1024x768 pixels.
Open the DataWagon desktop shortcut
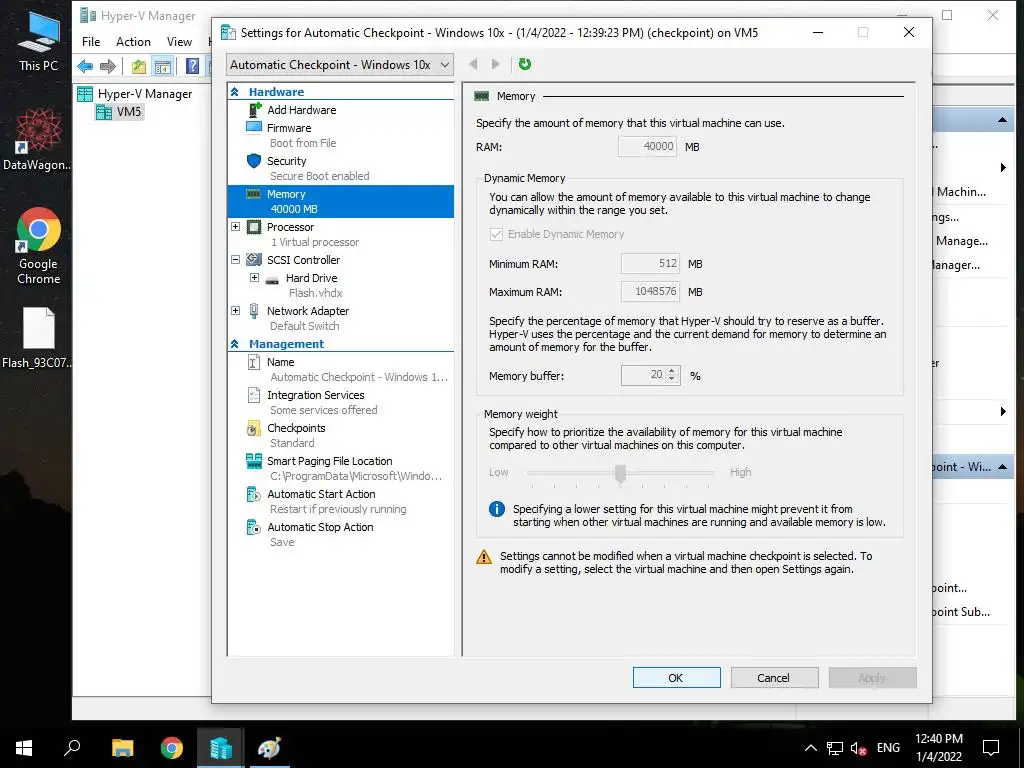pos(39,140)
